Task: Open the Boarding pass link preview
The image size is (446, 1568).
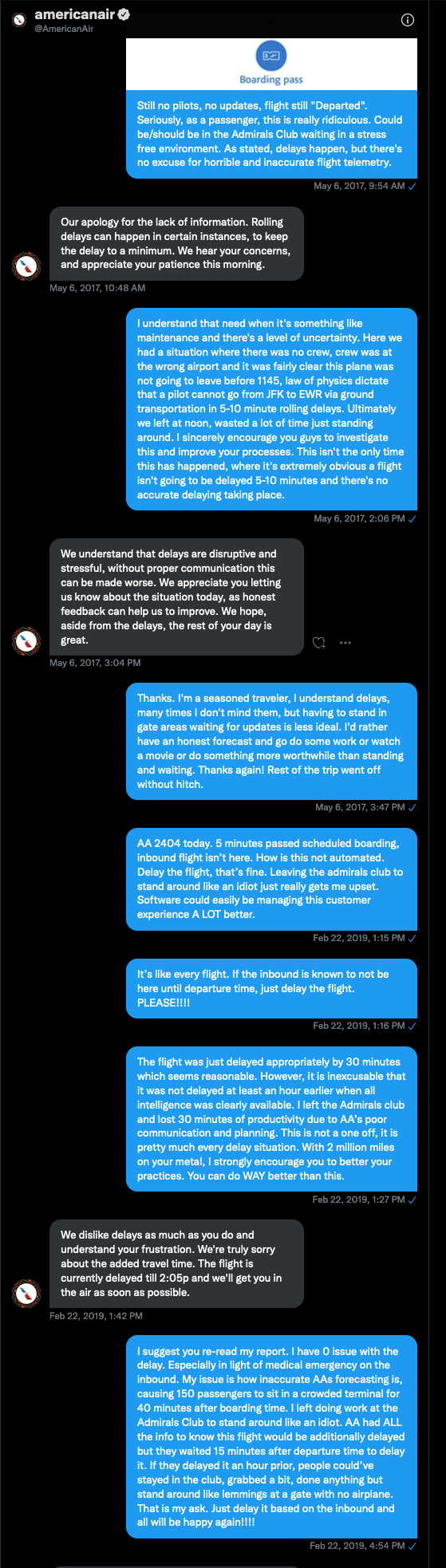Action: (x=271, y=64)
